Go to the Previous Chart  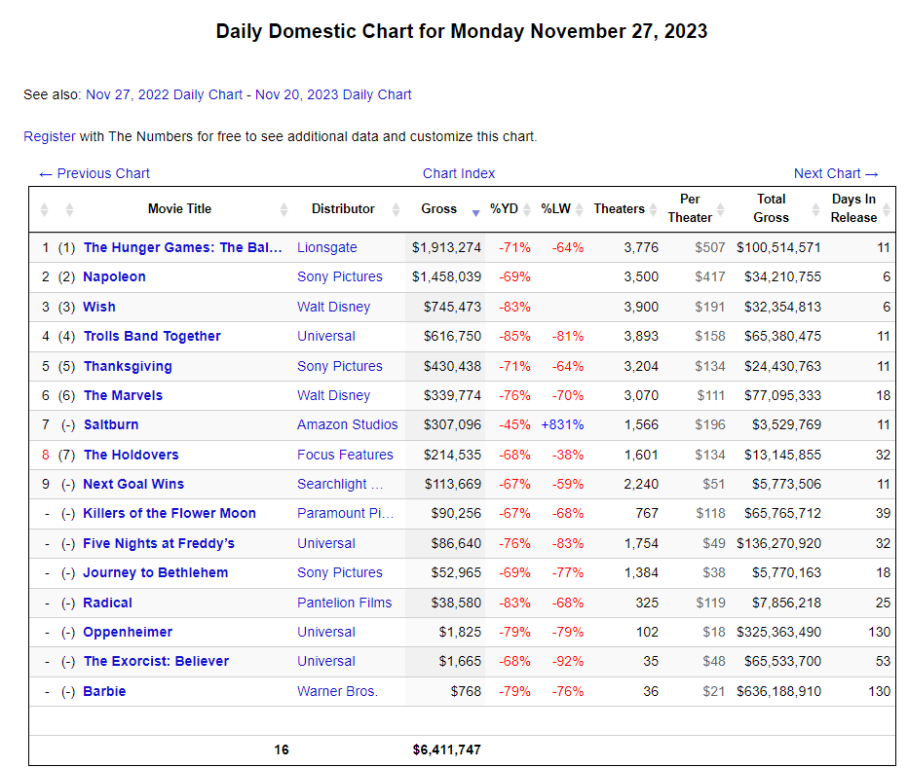pyautogui.click(x=94, y=173)
